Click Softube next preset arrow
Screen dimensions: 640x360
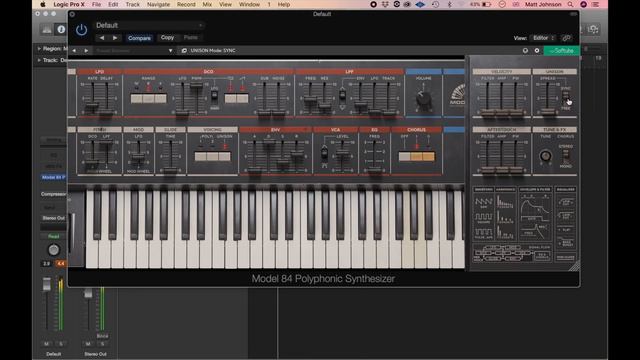click(86, 51)
